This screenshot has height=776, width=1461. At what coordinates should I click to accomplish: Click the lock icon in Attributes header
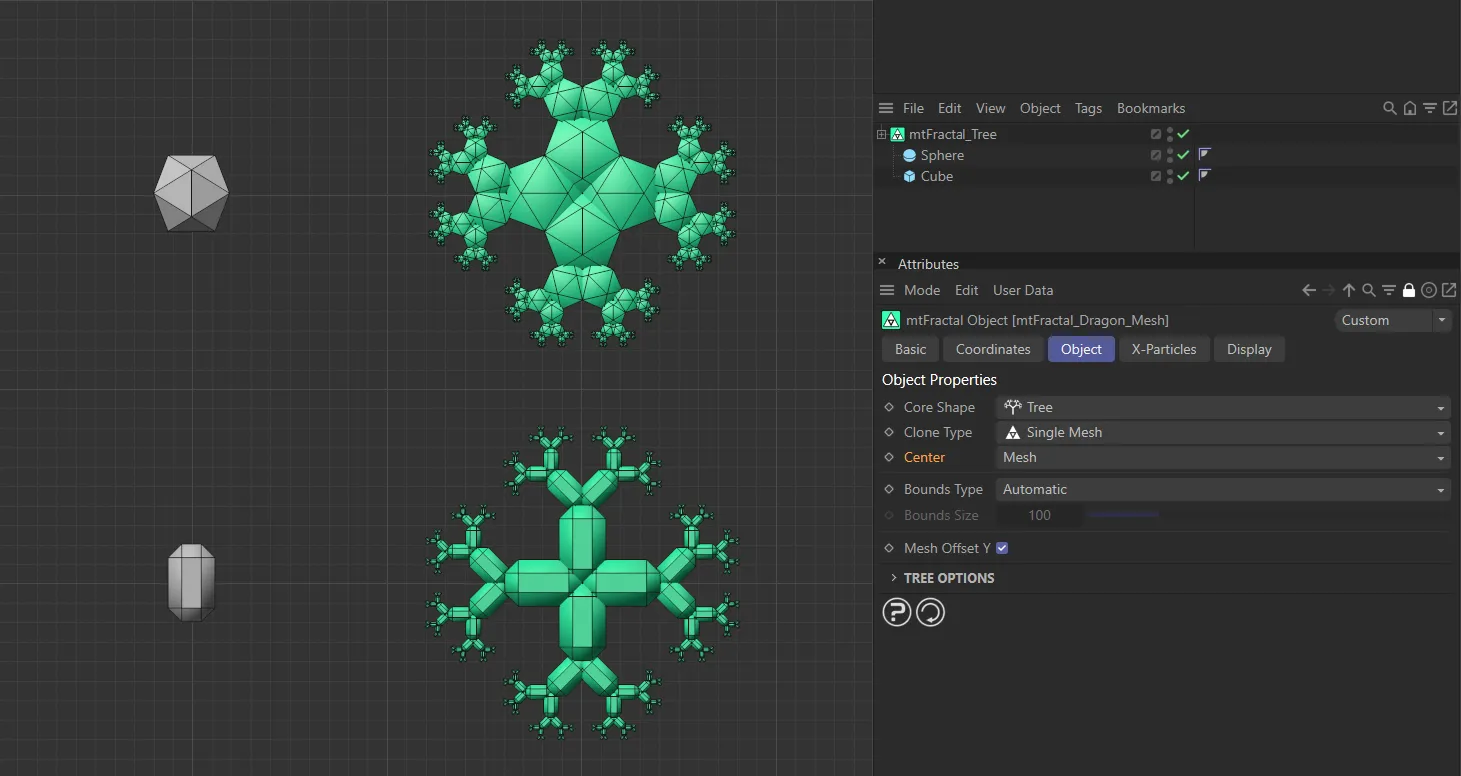(1408, 290)
